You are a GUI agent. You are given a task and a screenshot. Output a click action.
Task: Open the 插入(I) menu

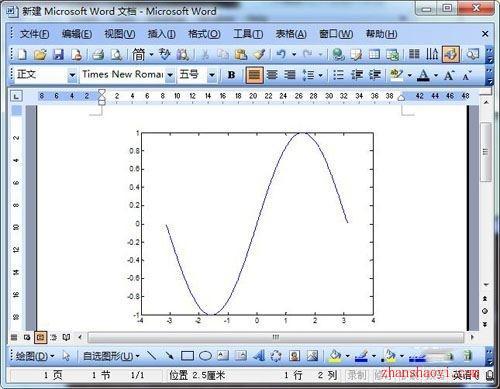[x=161, y=34]
